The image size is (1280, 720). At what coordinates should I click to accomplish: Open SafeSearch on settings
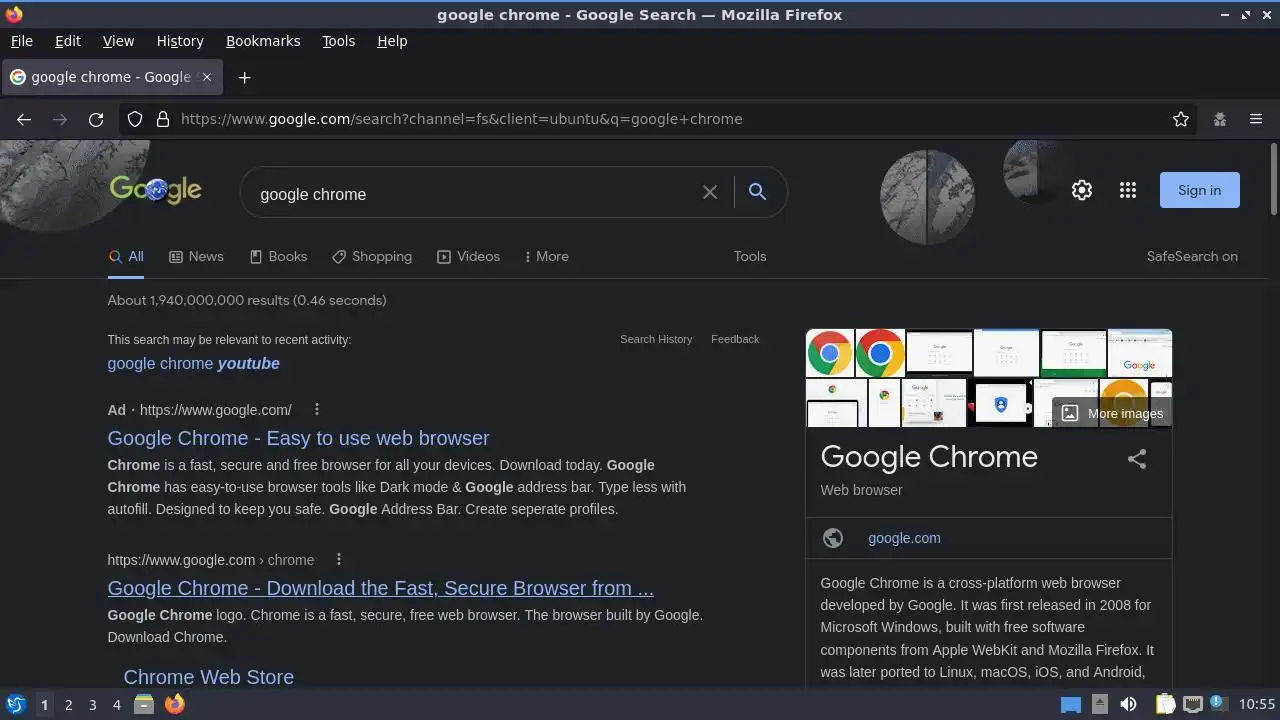click(x=1192, y=257)
